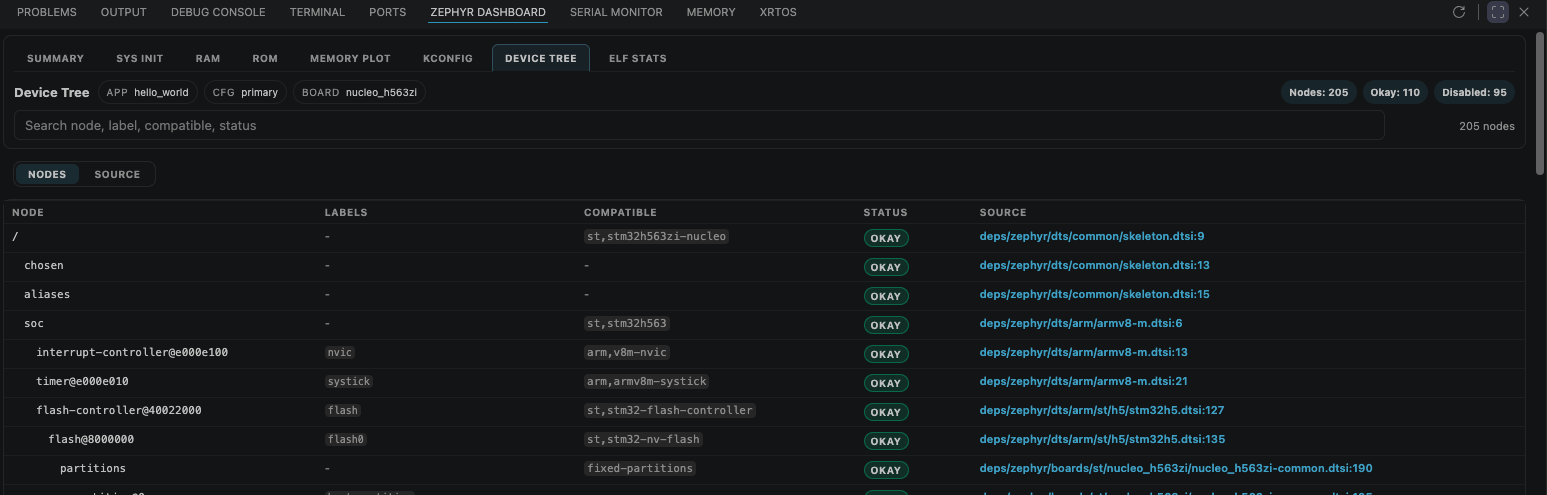Click the st,stm32h563zi-nucleo compatible chip
This screenshot has width=1547, height=495.
657,237
